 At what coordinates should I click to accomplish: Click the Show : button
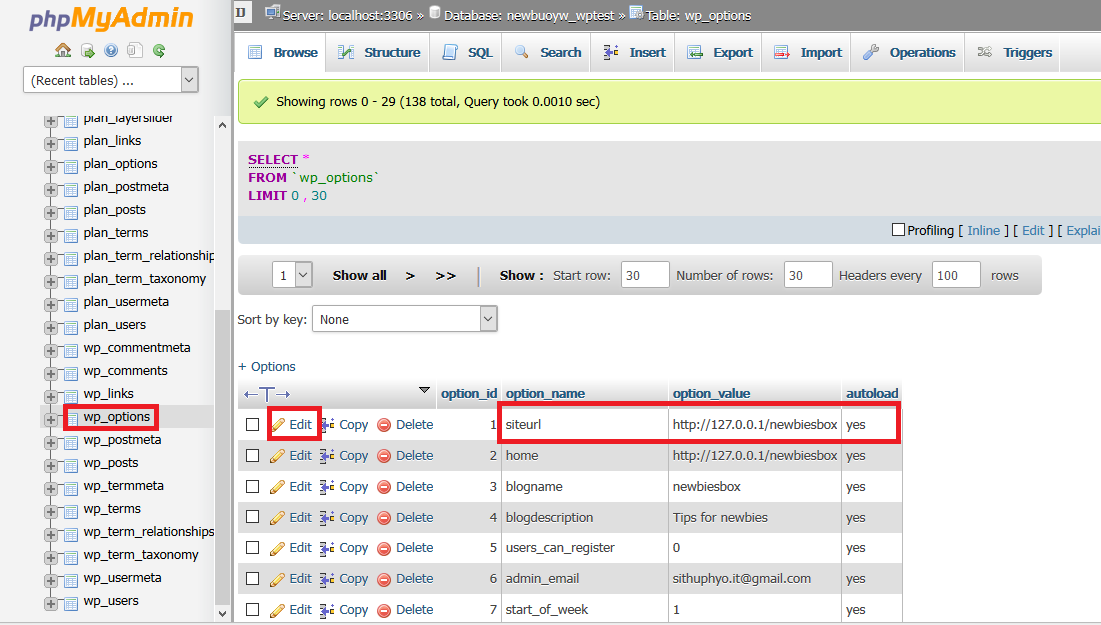coord(522,275)
